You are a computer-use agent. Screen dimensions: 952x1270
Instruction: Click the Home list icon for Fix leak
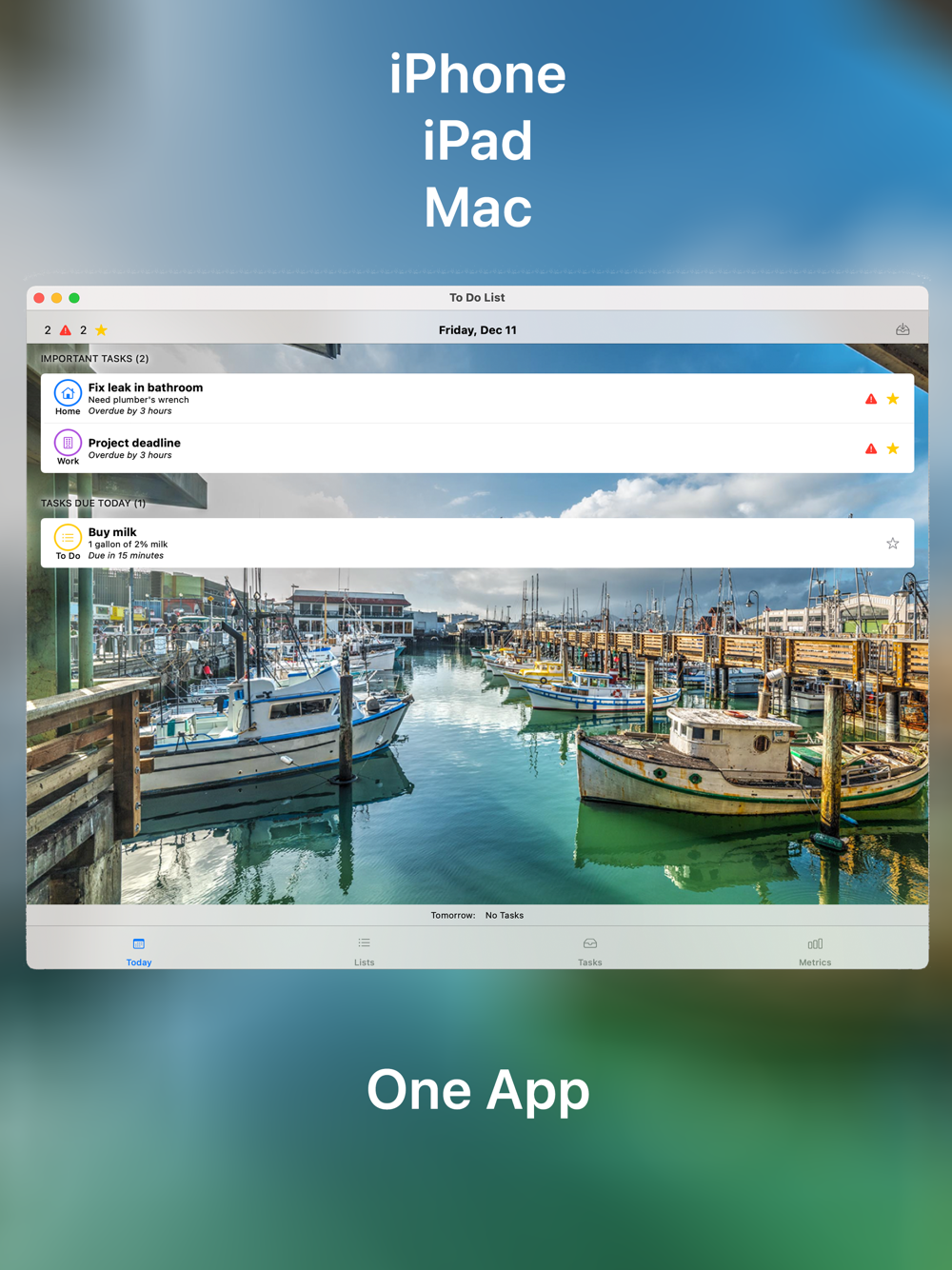(x=68, y=392)
